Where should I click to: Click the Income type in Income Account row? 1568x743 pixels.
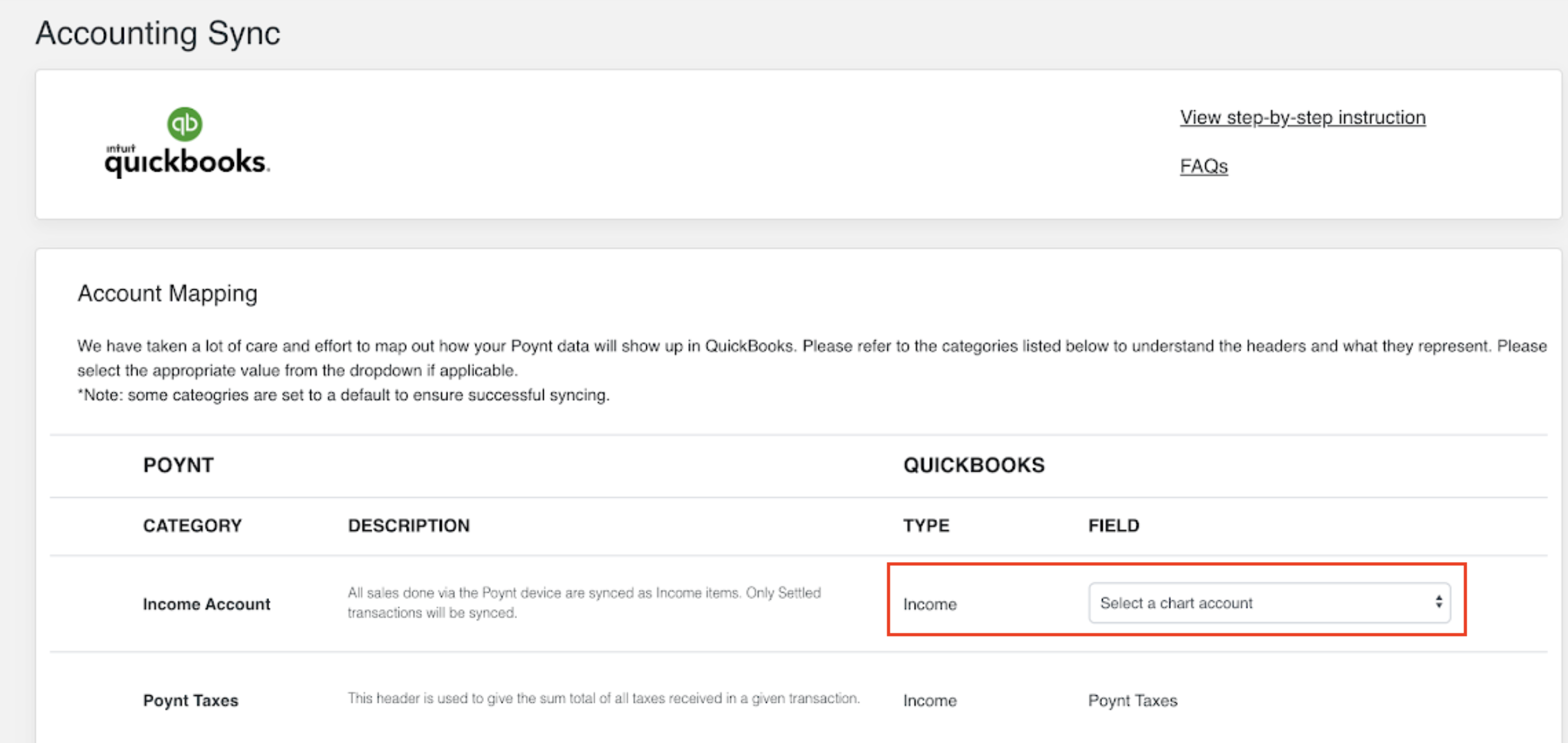pyautogui.click(x=929, y=604)
